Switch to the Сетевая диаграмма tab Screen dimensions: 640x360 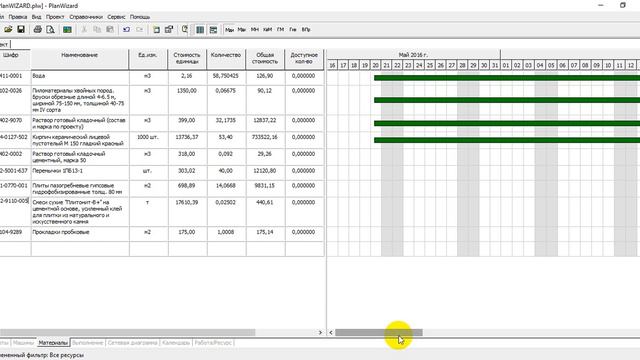tap(132, 343)
